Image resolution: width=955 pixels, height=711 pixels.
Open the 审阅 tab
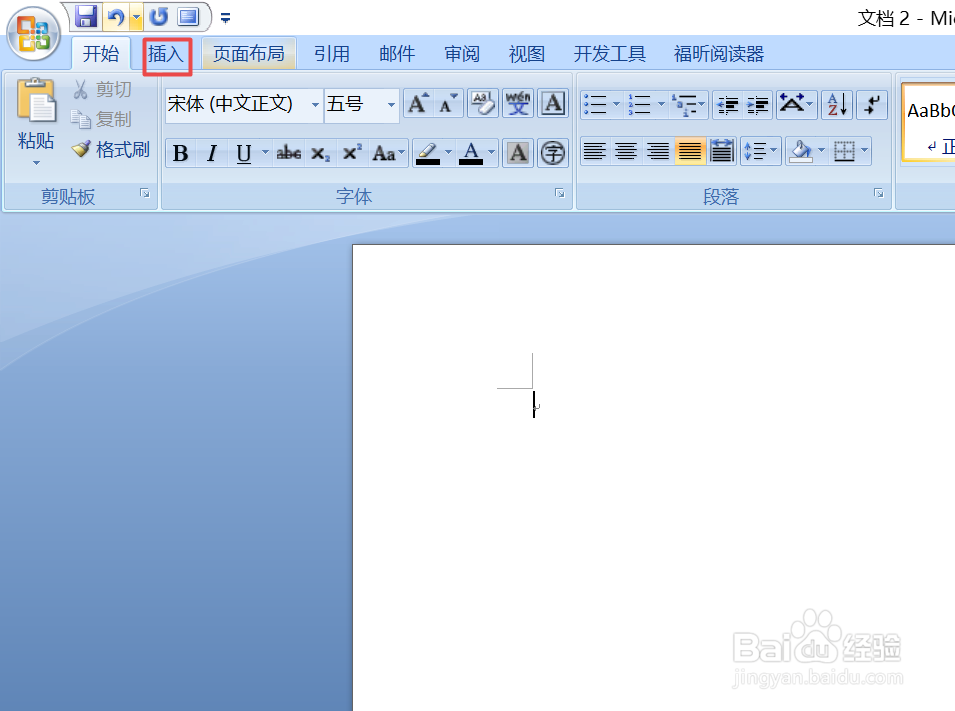pos(462,54)
